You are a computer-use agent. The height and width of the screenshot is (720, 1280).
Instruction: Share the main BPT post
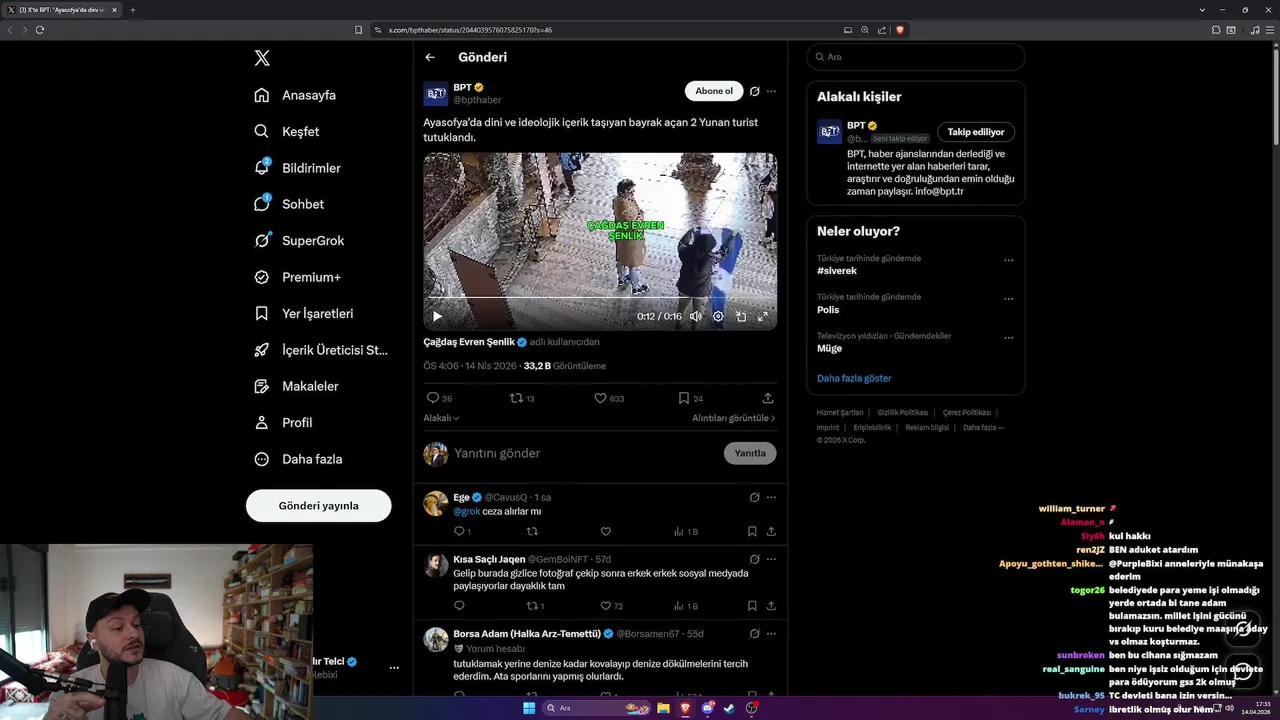(768, 398)
